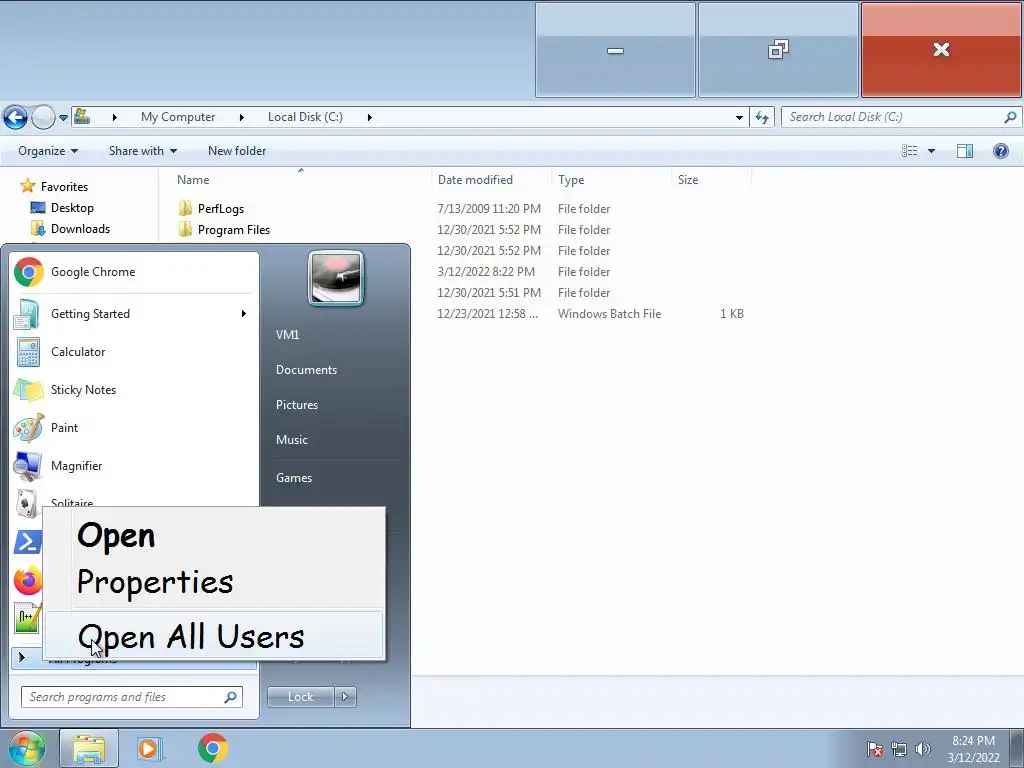This screenshot has height=768, width=1024.
Task: Open Music from Start menu
Action: pyautogui.click(x=292, y=440)
